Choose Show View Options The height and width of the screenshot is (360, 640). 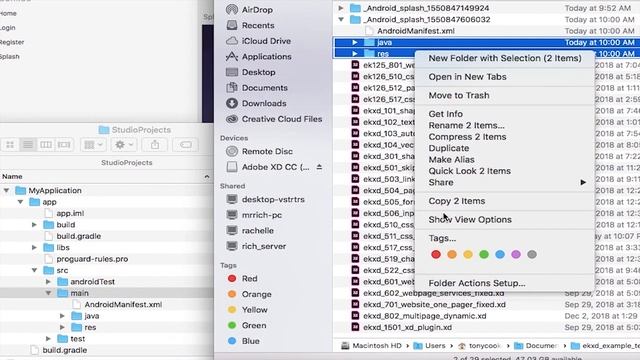tap(505, 220)
